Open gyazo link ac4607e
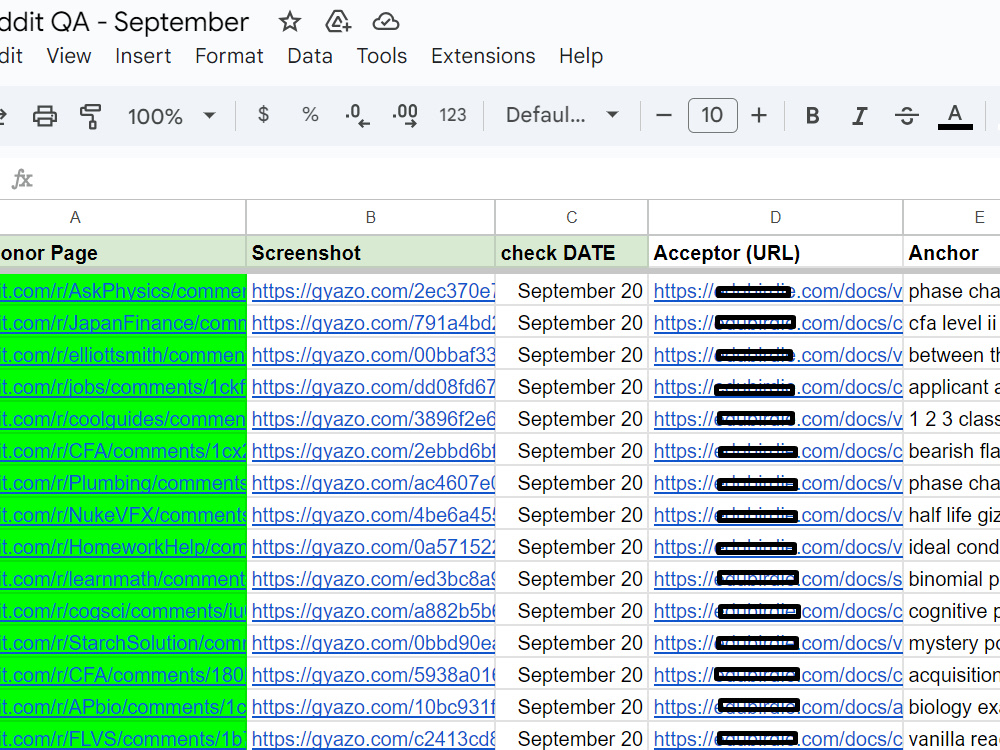Viewport: 1000px width, 750px height. click(x=373, y=483)
